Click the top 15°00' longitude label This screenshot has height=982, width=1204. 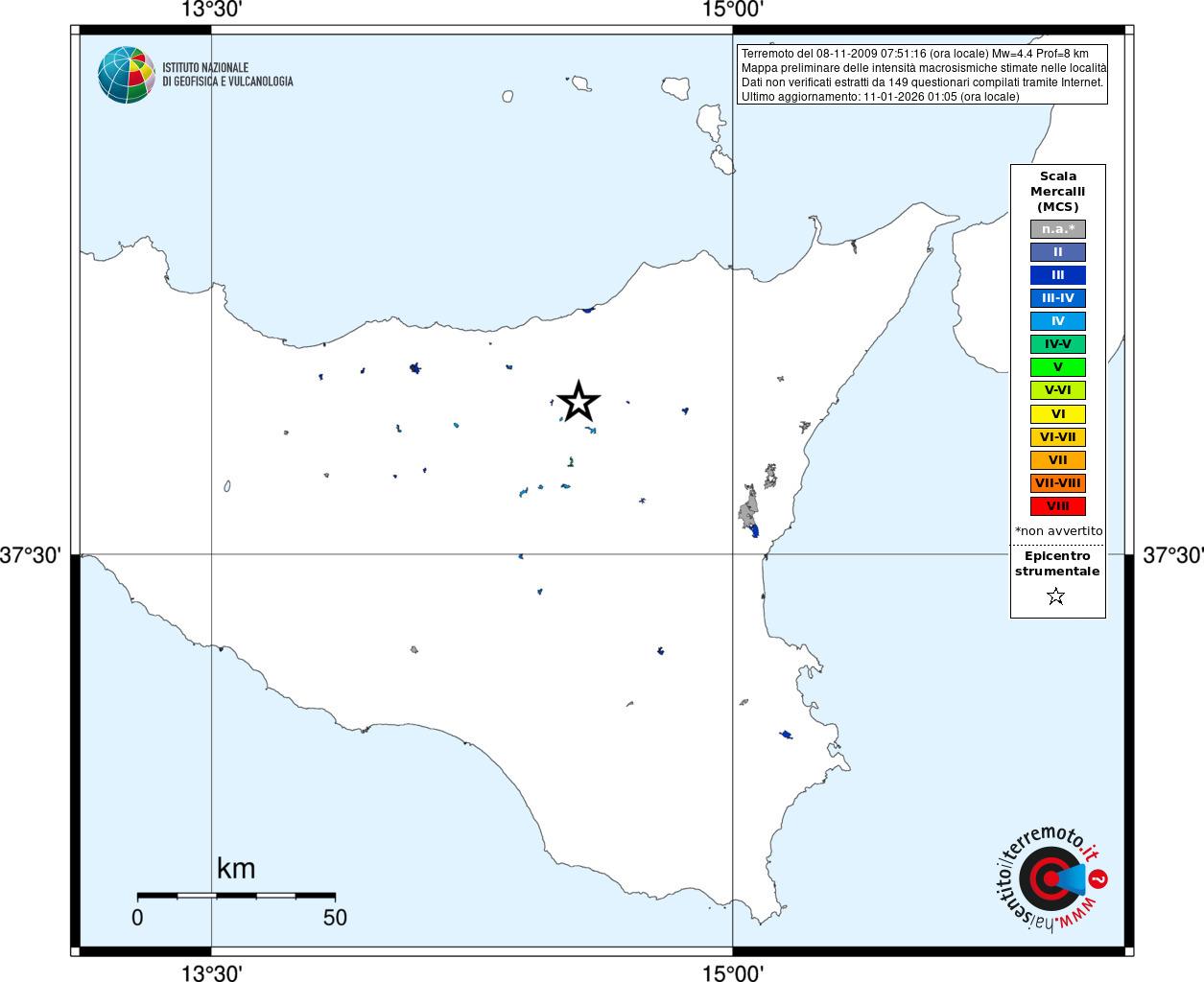pos(733,10)
